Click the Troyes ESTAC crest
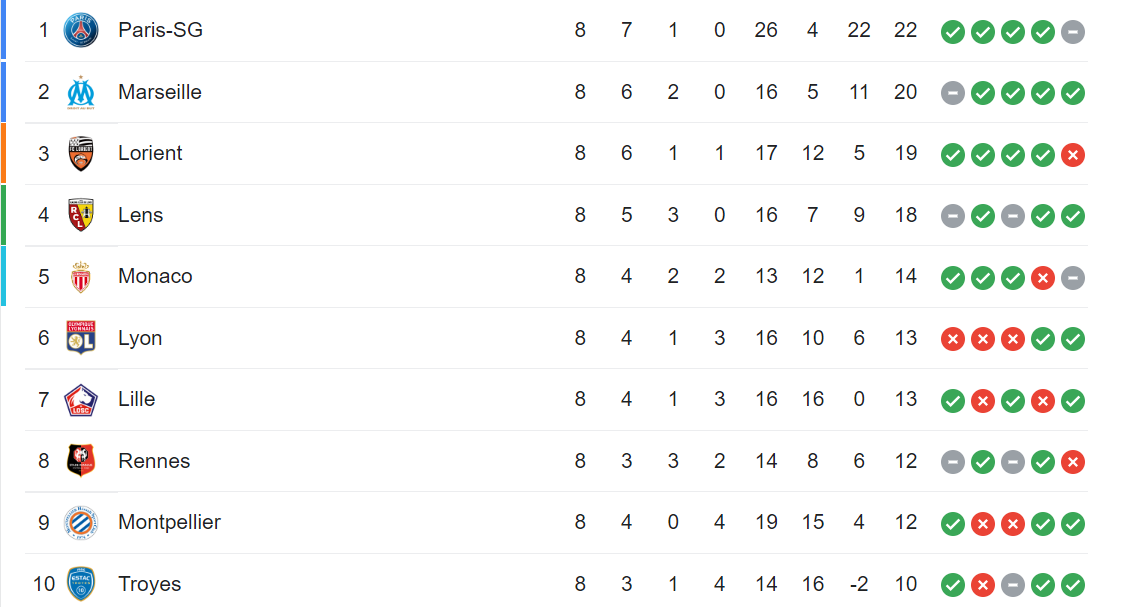This screenshot has height=612, width=1128. (81, 584)
